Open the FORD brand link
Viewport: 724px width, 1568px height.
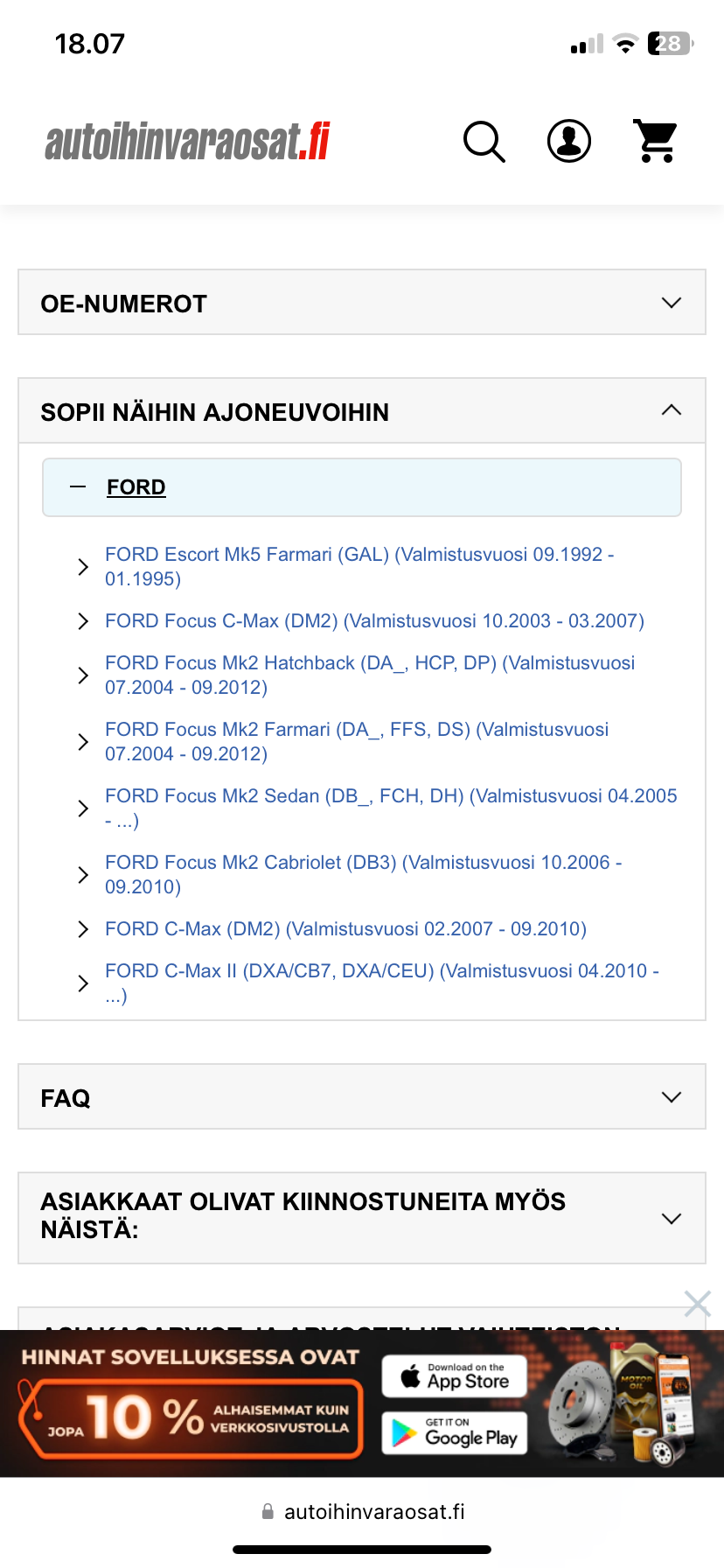pos(136,487)
